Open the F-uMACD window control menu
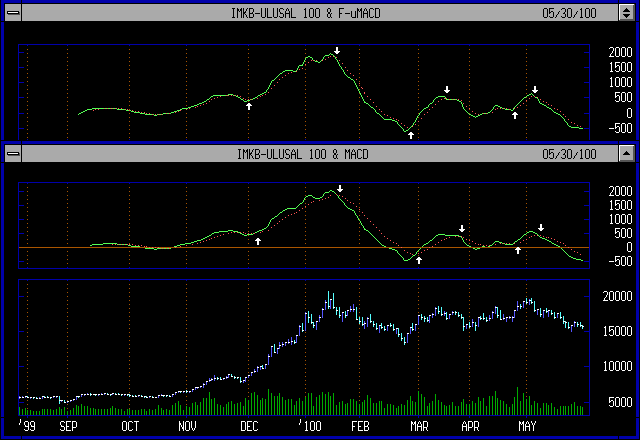 (x=12, y=13)
